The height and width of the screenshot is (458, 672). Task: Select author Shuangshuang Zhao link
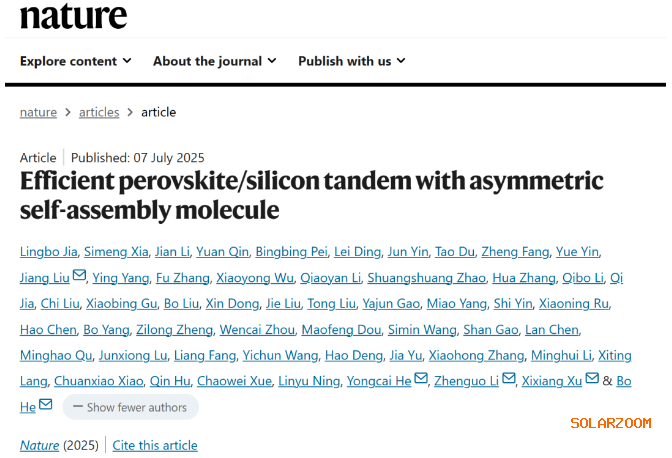pos(426,277)
